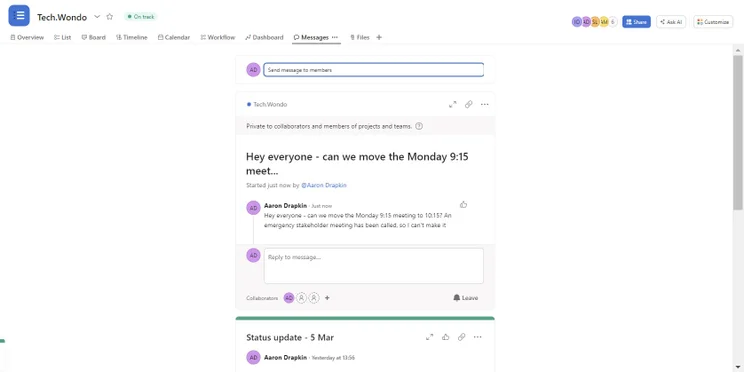
Task: Click the Customize button
Action: pos(713,22)
